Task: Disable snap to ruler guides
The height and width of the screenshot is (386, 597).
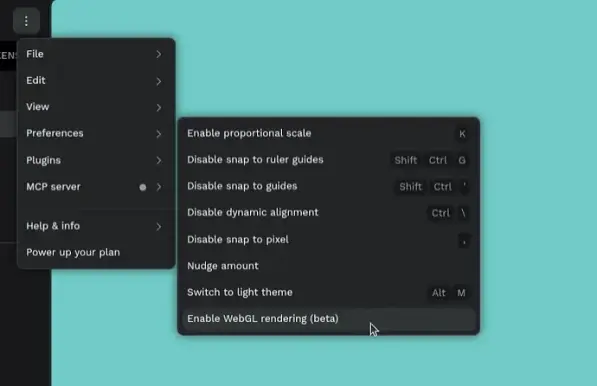Action: tap(329, 160)
